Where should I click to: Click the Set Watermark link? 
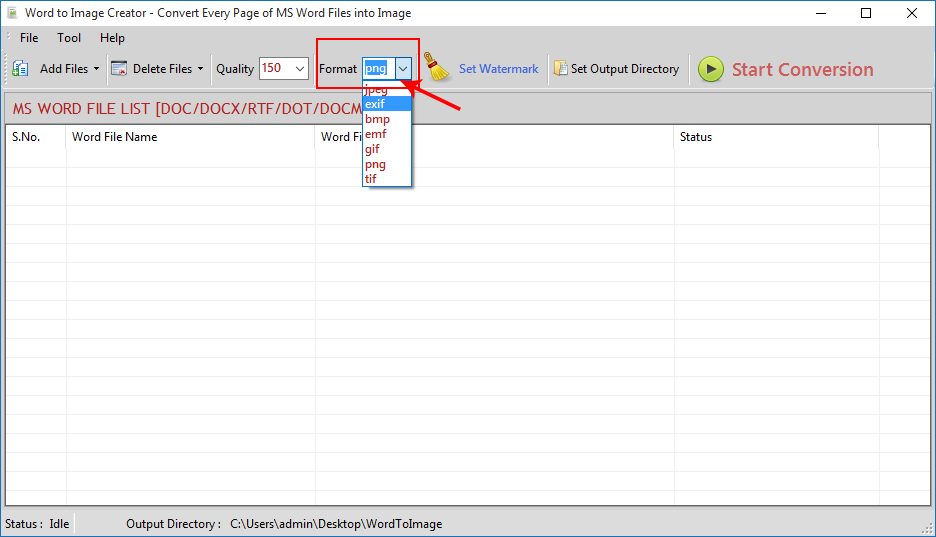tap(498, 69)
